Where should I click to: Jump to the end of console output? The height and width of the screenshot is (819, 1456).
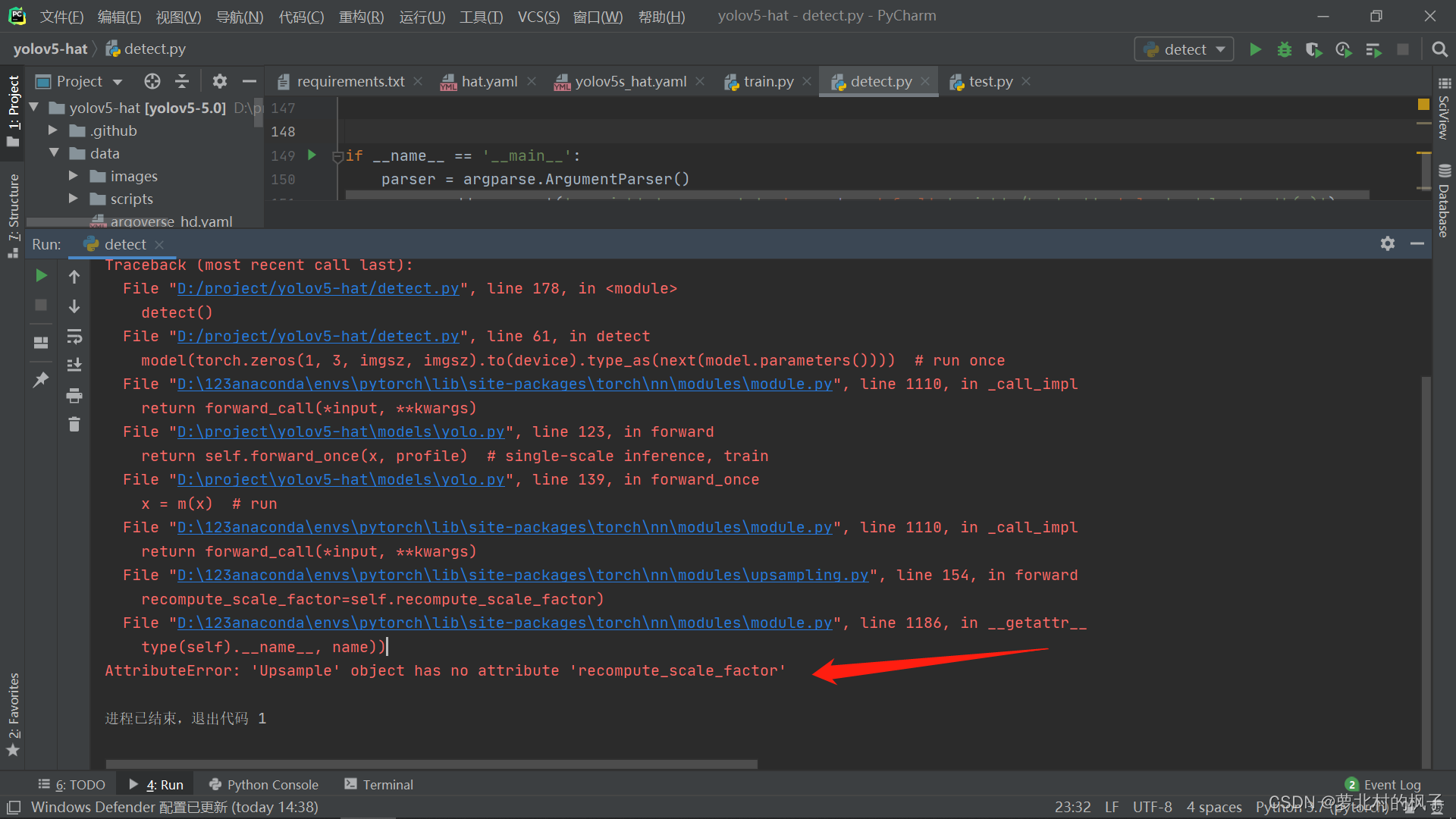pos(74,366)
